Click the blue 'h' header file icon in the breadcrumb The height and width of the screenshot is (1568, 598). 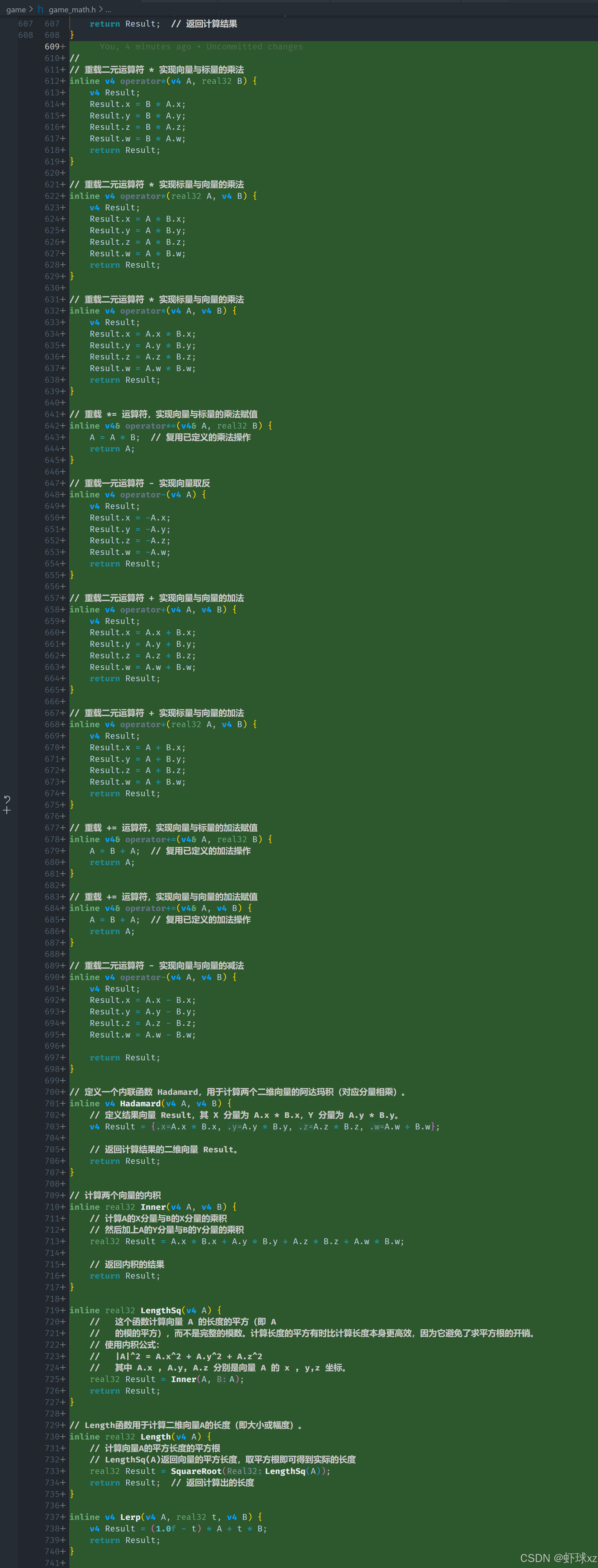pyautogui.click(x=41, y=9)
